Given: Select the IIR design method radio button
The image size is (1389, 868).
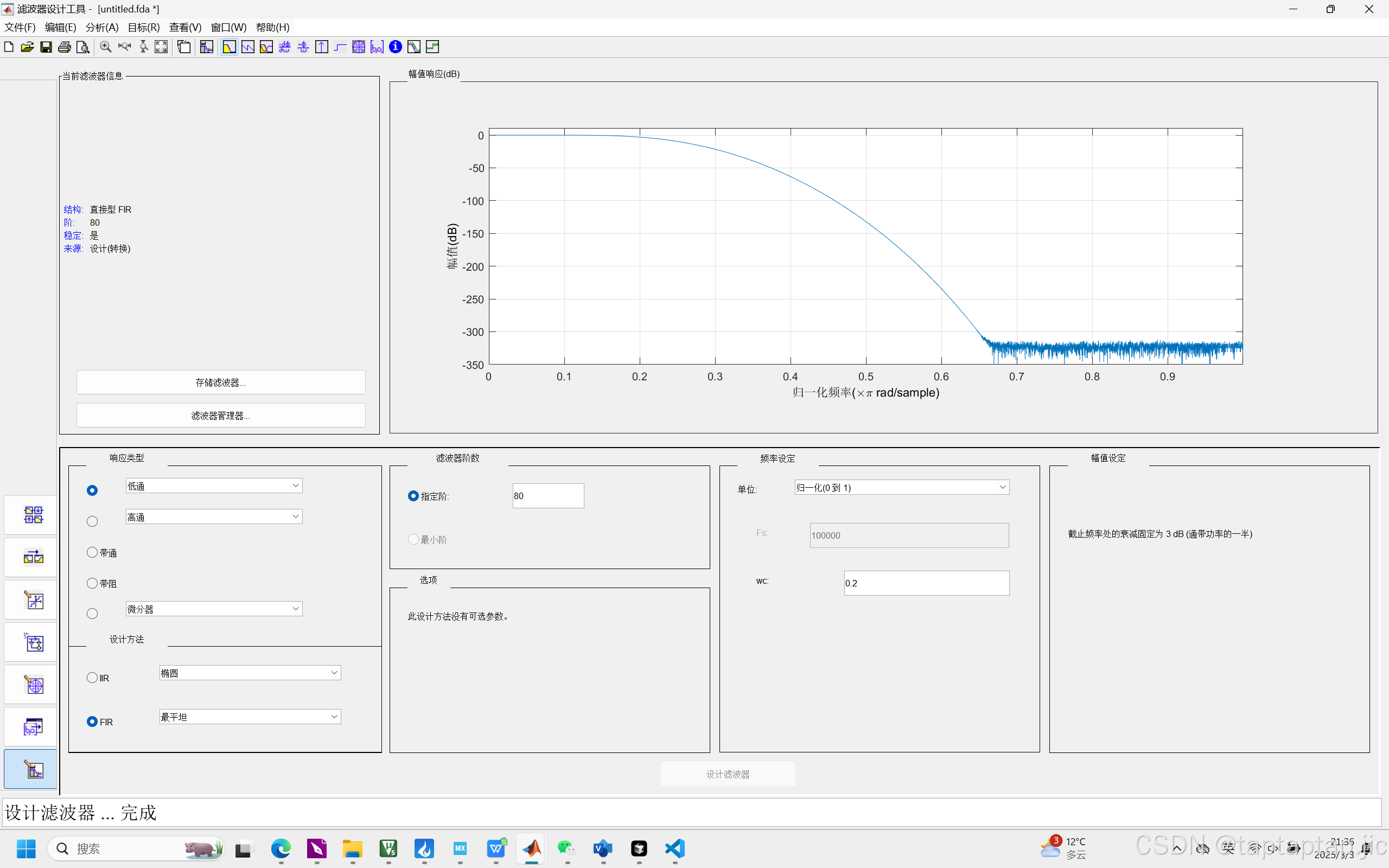Looking at the screenshot, I should tap(92, 678).
